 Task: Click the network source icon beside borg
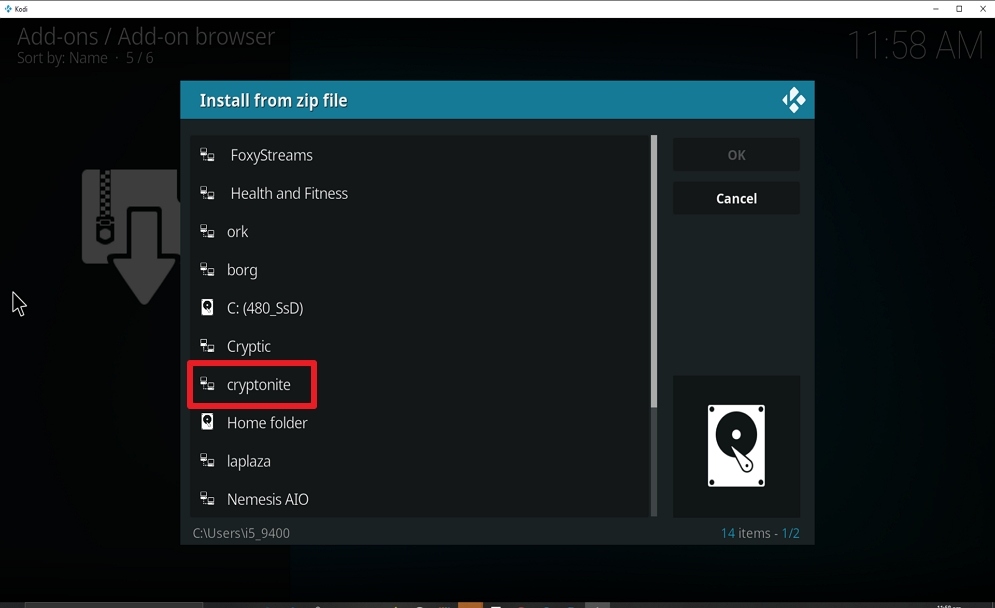click(207, 270)
